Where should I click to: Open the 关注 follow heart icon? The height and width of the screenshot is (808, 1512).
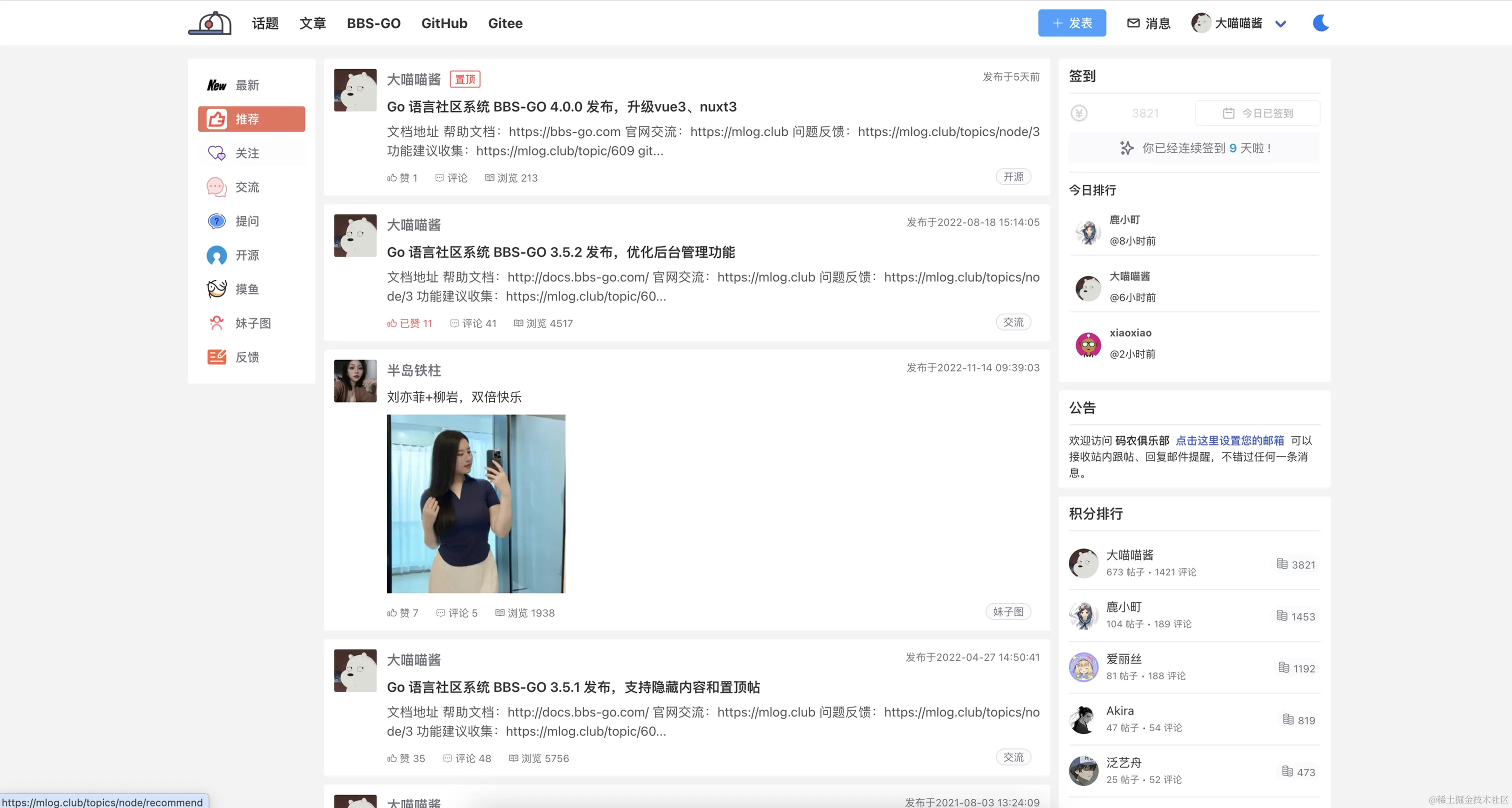(x=216, y=153)
